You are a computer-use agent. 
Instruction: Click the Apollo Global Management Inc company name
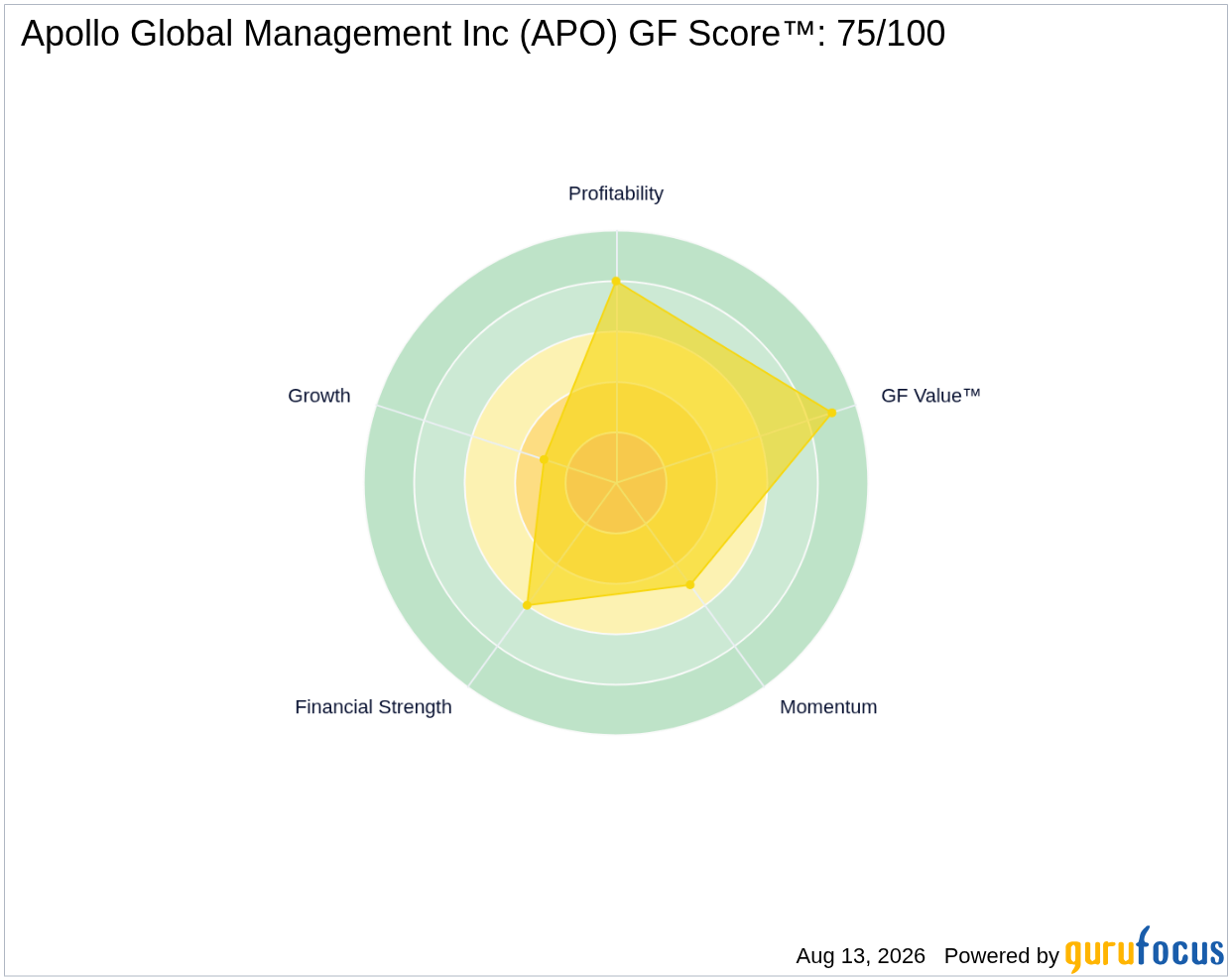[x=267, y=34]
